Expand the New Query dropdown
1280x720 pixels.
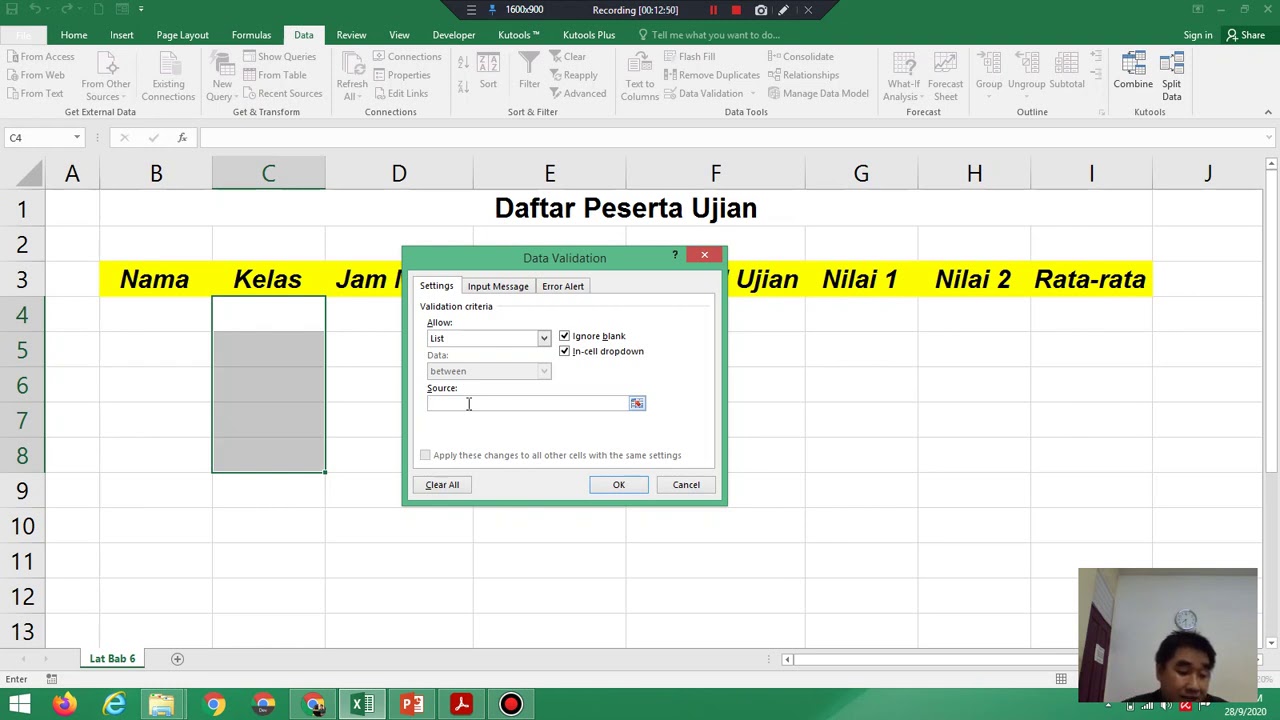click(x=221, y=90)
